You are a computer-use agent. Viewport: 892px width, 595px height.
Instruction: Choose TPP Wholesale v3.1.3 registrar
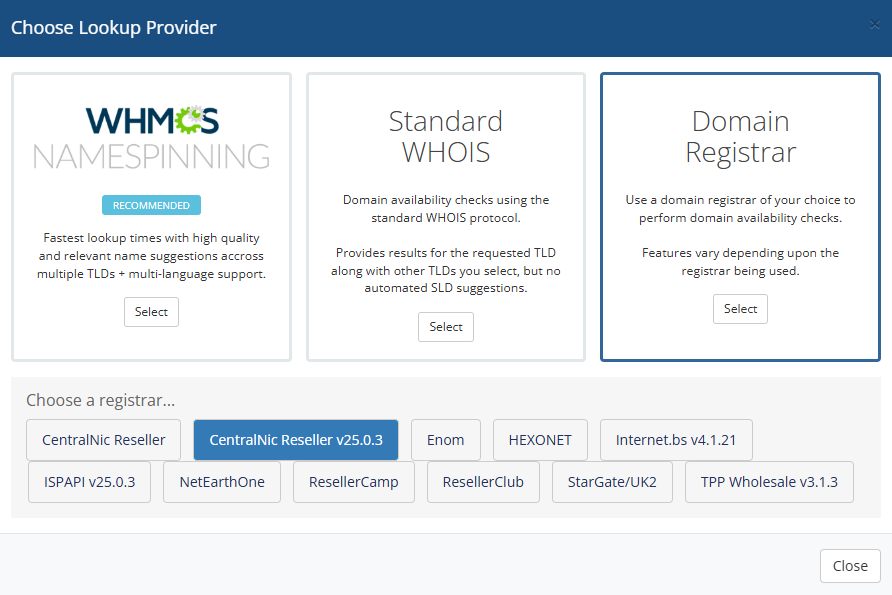click(x=769, y=482)
